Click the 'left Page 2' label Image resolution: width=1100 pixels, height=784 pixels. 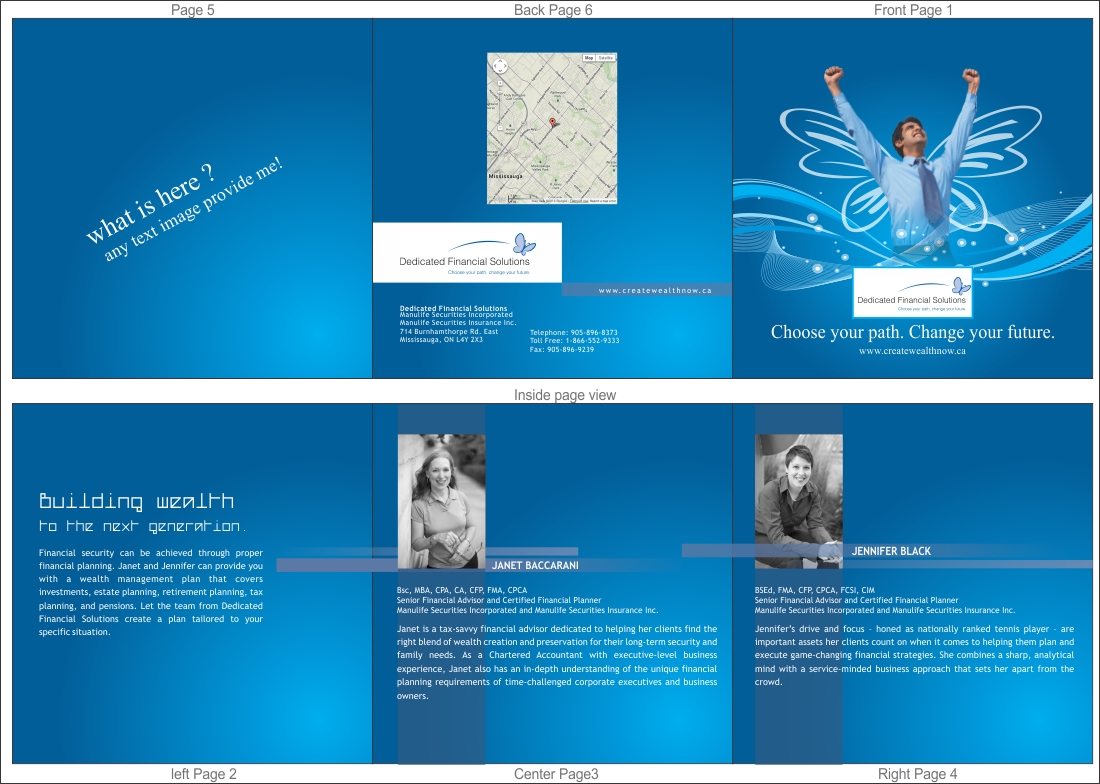pyautogui.click(x=203, y=774)
